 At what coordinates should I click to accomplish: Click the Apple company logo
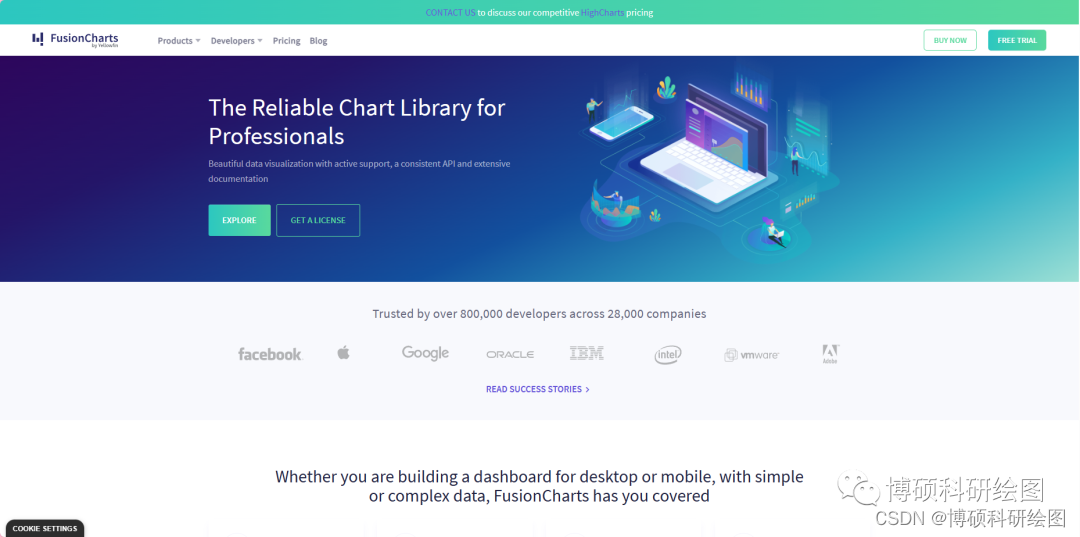point(343,353)
